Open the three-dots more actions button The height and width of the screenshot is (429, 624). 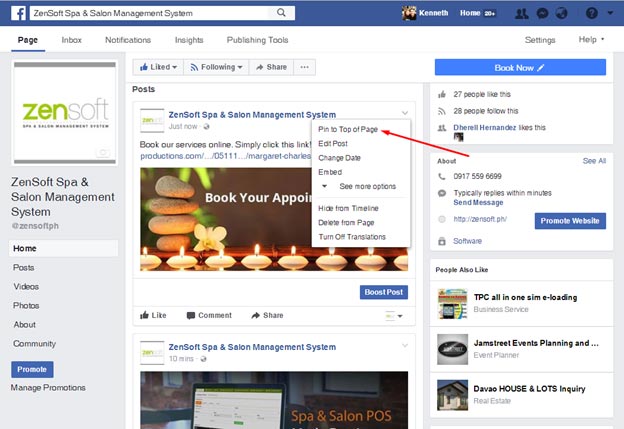(x=304, y=67)
